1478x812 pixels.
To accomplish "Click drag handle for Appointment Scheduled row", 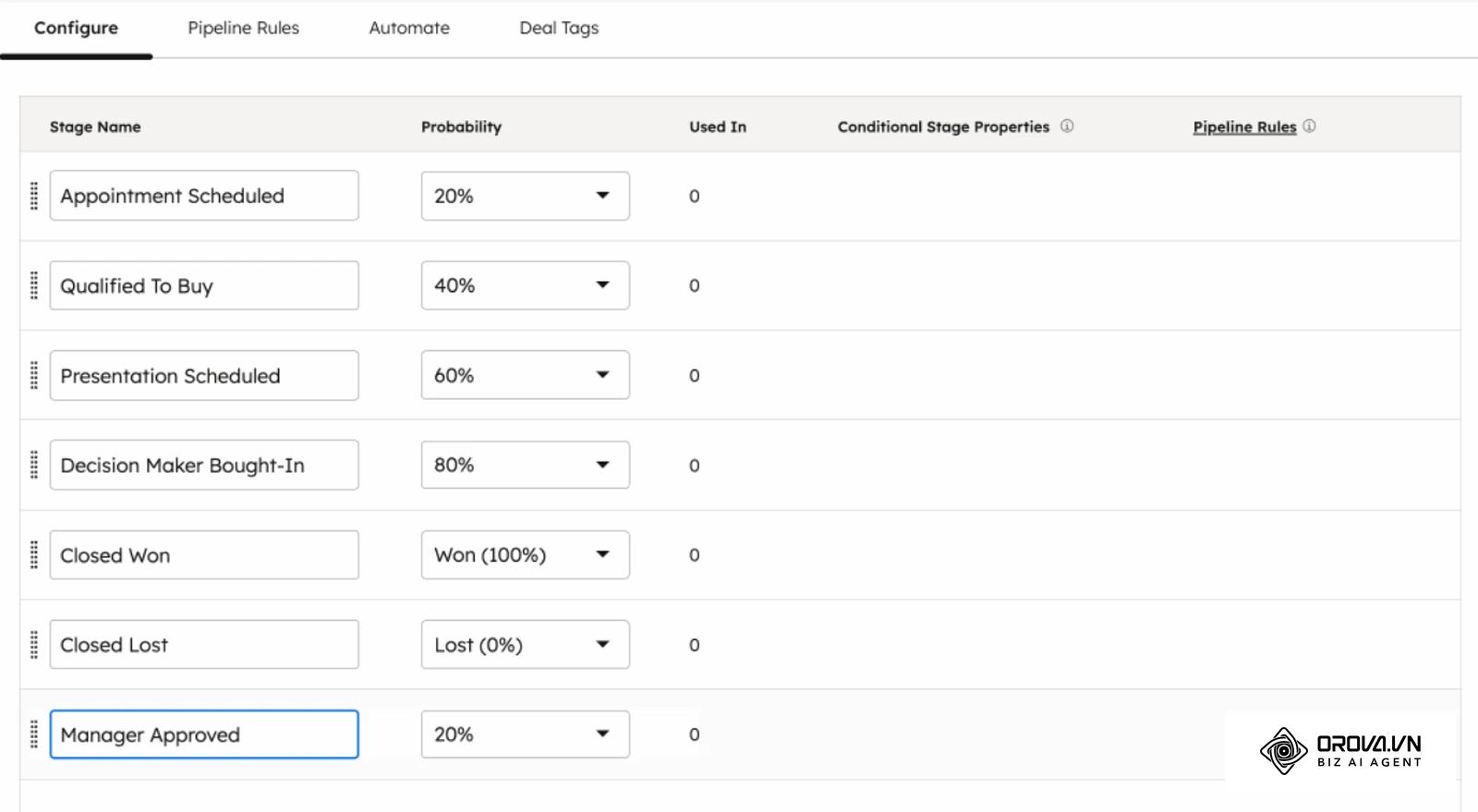I will click(34, 196).
